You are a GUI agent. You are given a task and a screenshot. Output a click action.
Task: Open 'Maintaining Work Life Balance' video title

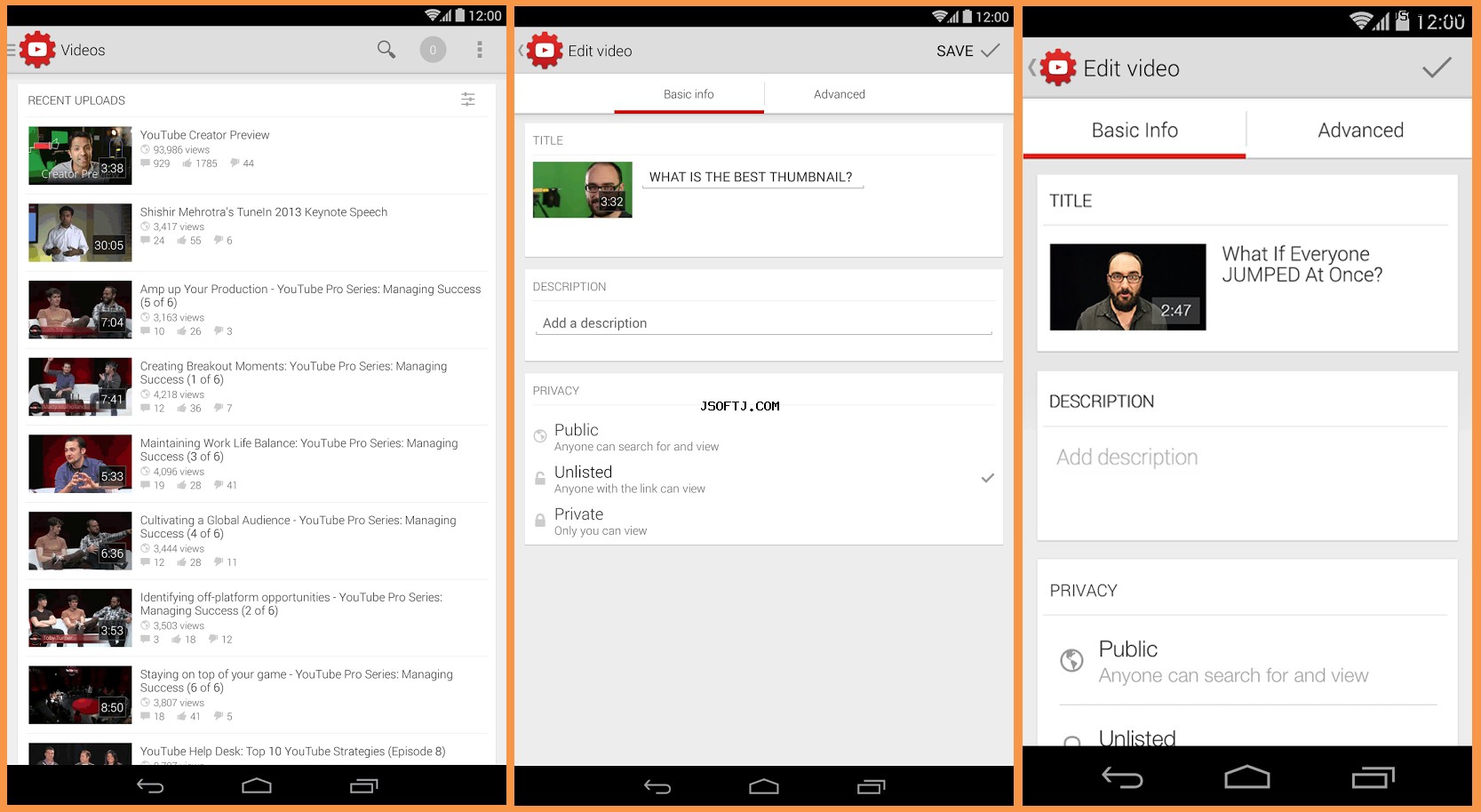299,450
